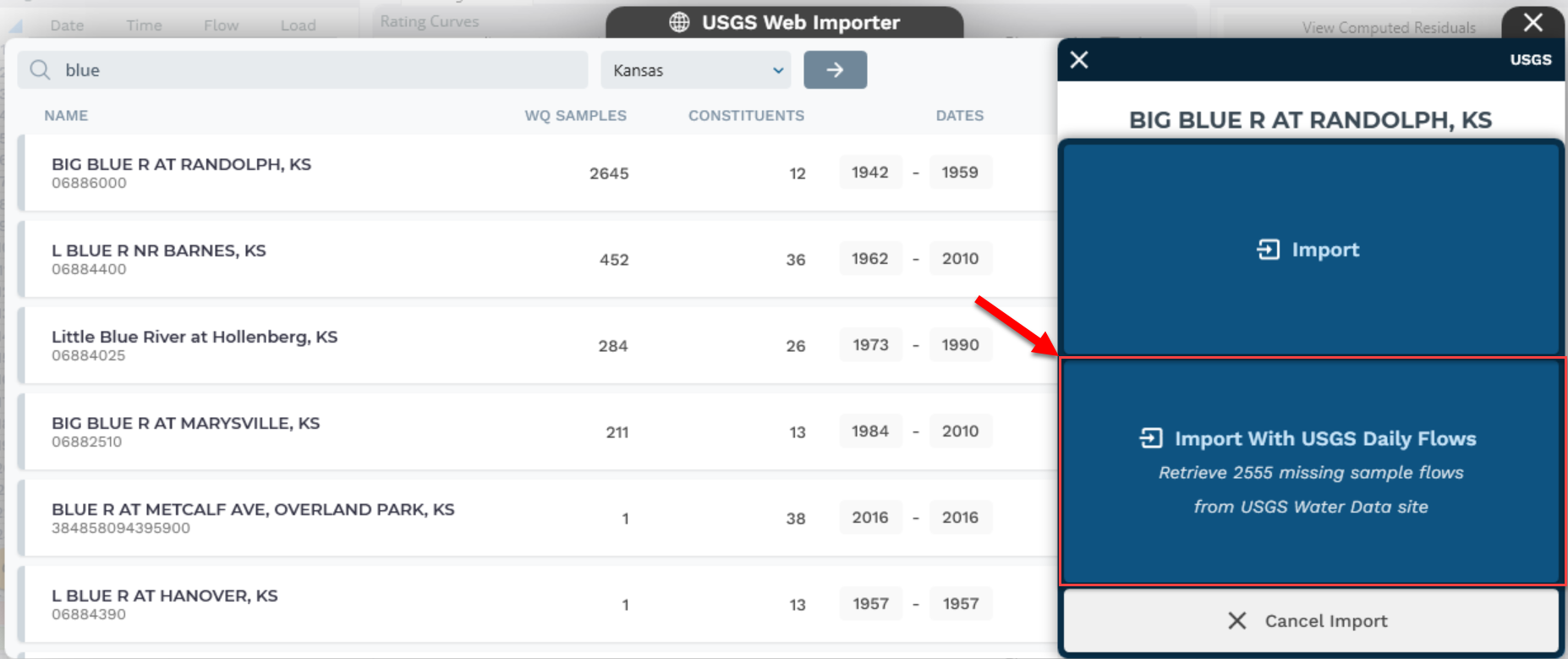Viewport: 1568px width, 659px height.
Task: Select BLUE R AT METCALF AVE row
Action: pyautogui.click(x=253, y=518)
